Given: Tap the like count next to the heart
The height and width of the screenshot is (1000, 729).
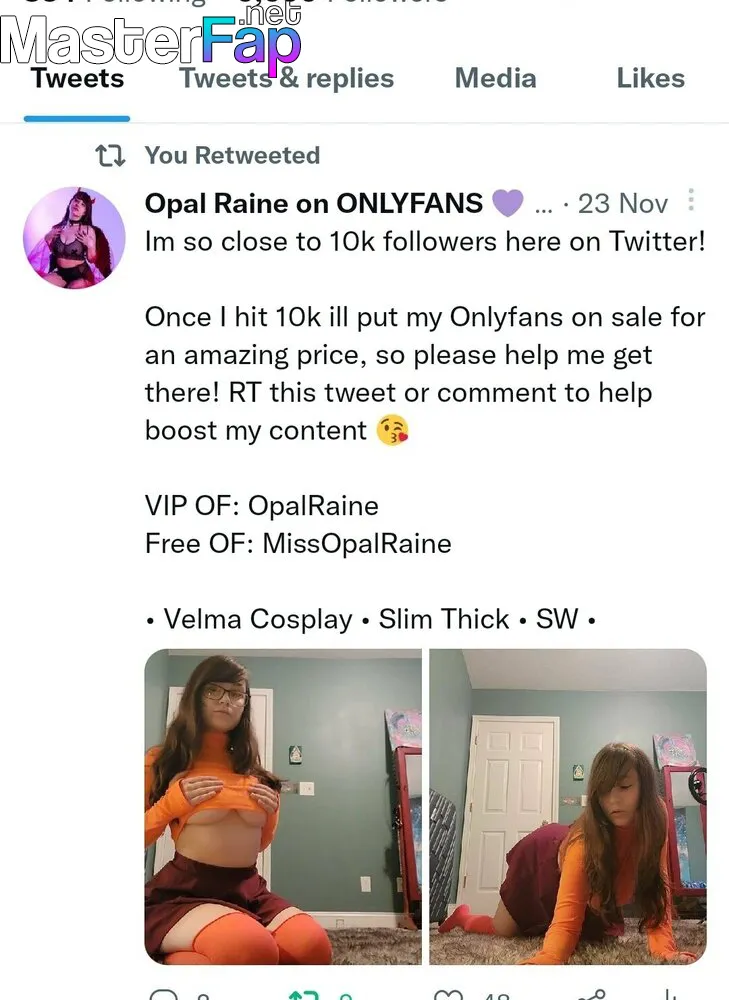Looking at the screenshot, I should 496,996.
